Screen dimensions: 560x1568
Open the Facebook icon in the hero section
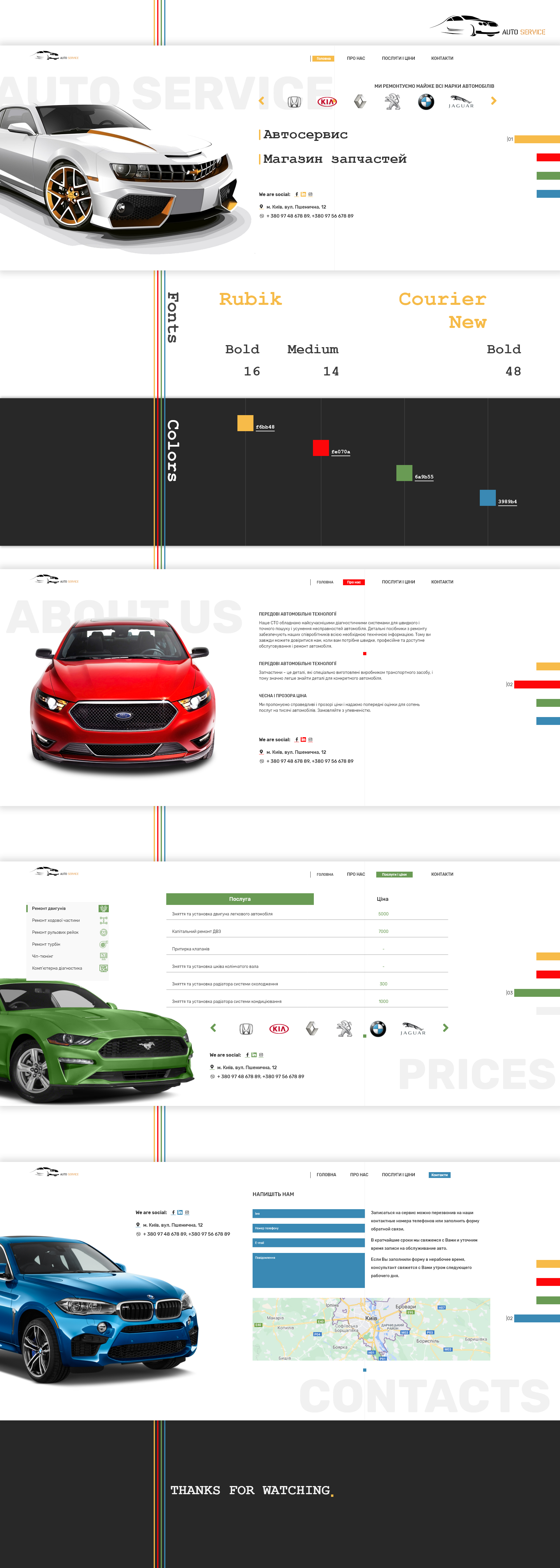click(296, 195)
